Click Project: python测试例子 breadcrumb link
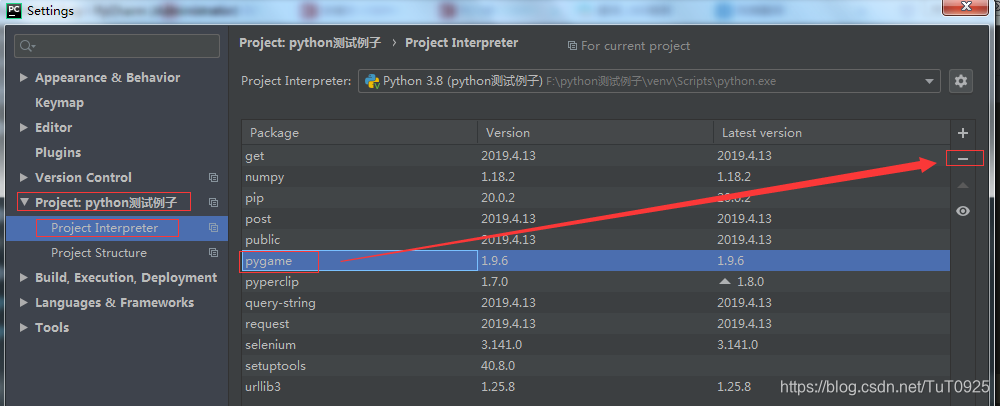The image size is (1000, 406). click(310, 43)
